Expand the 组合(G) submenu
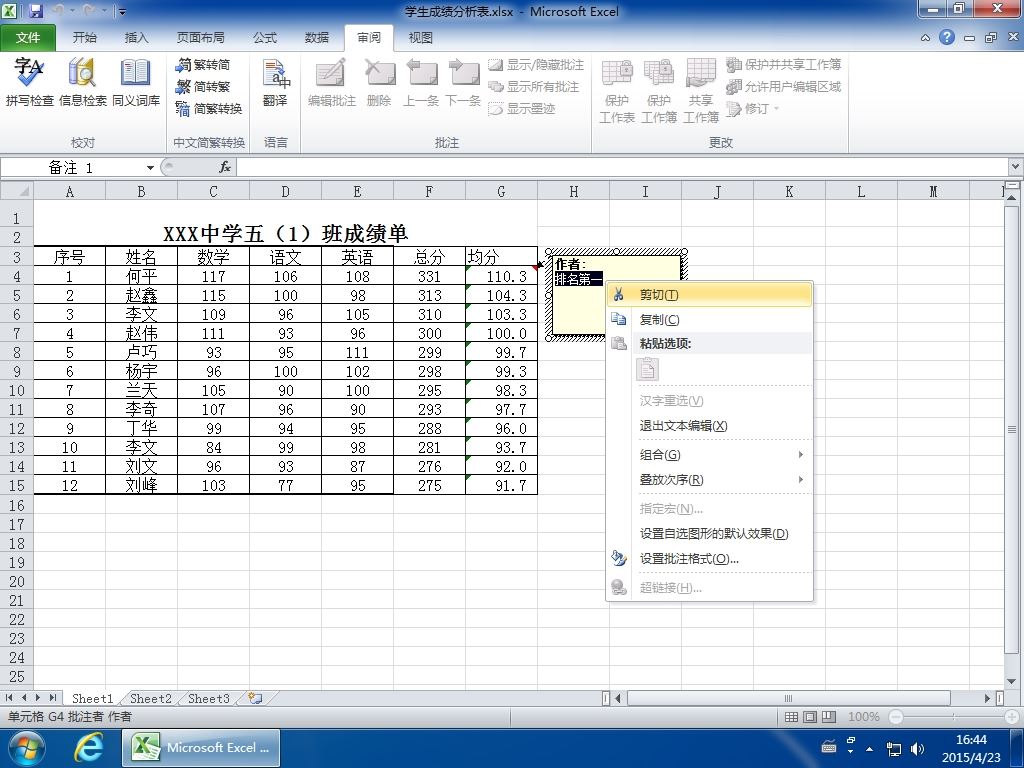1024x768 pixels. (710, 455)
